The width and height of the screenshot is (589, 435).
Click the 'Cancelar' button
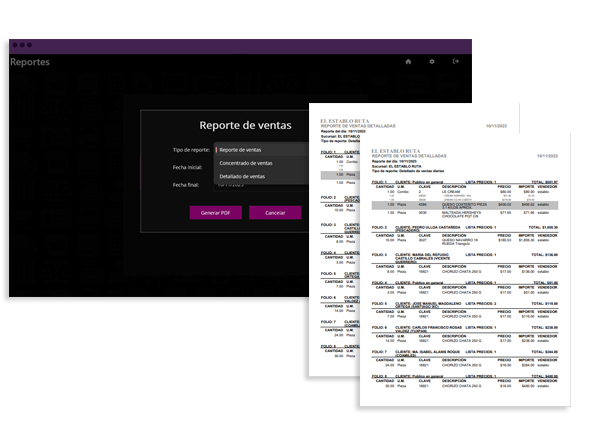[275, 213]
